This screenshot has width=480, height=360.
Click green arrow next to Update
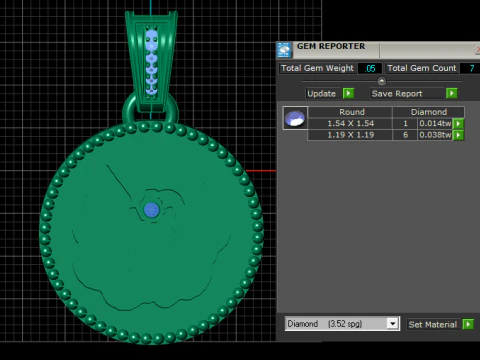pyautogui.click(x=348, y=93)
